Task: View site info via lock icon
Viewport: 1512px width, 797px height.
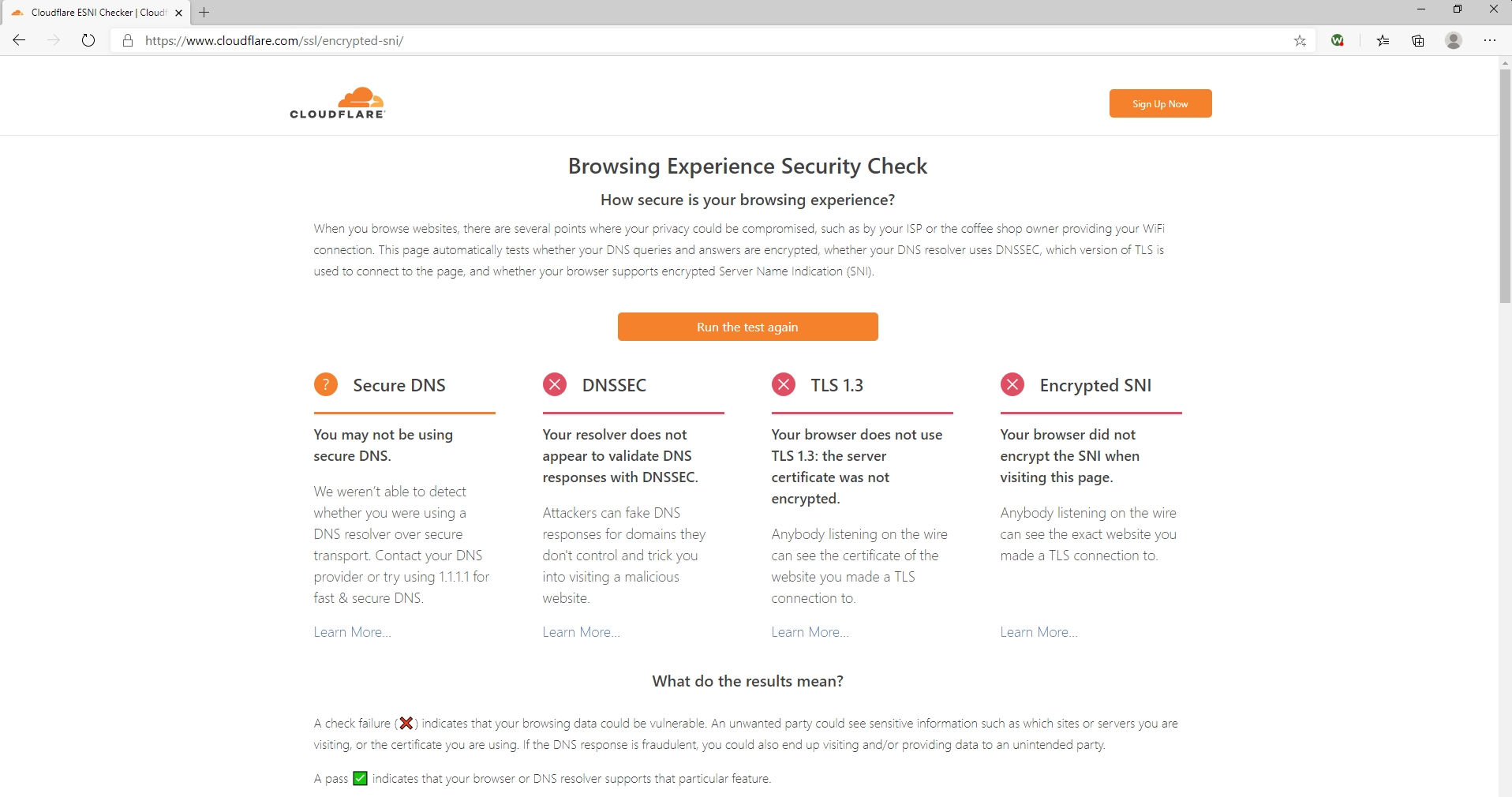Action: click(x=127, y=40)
